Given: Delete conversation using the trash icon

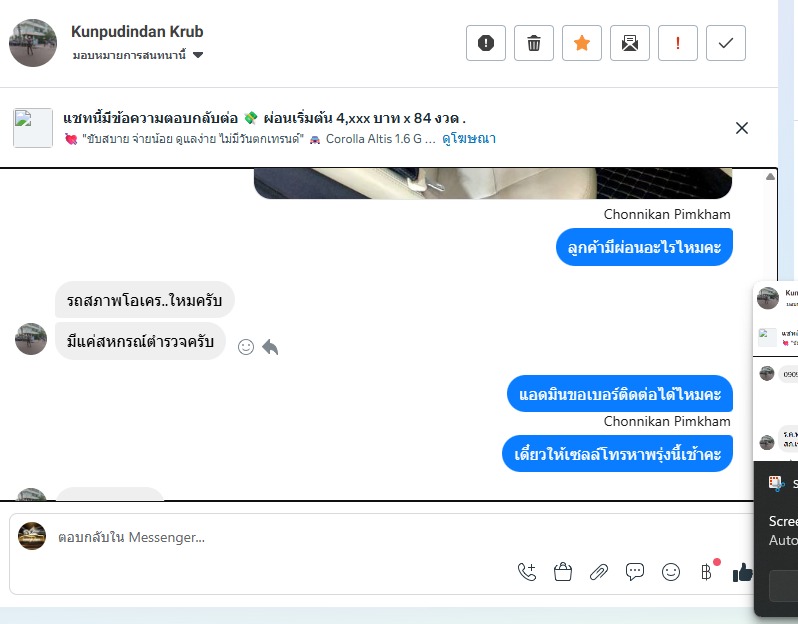Looking at the screenshot, I should pos(533,43).
